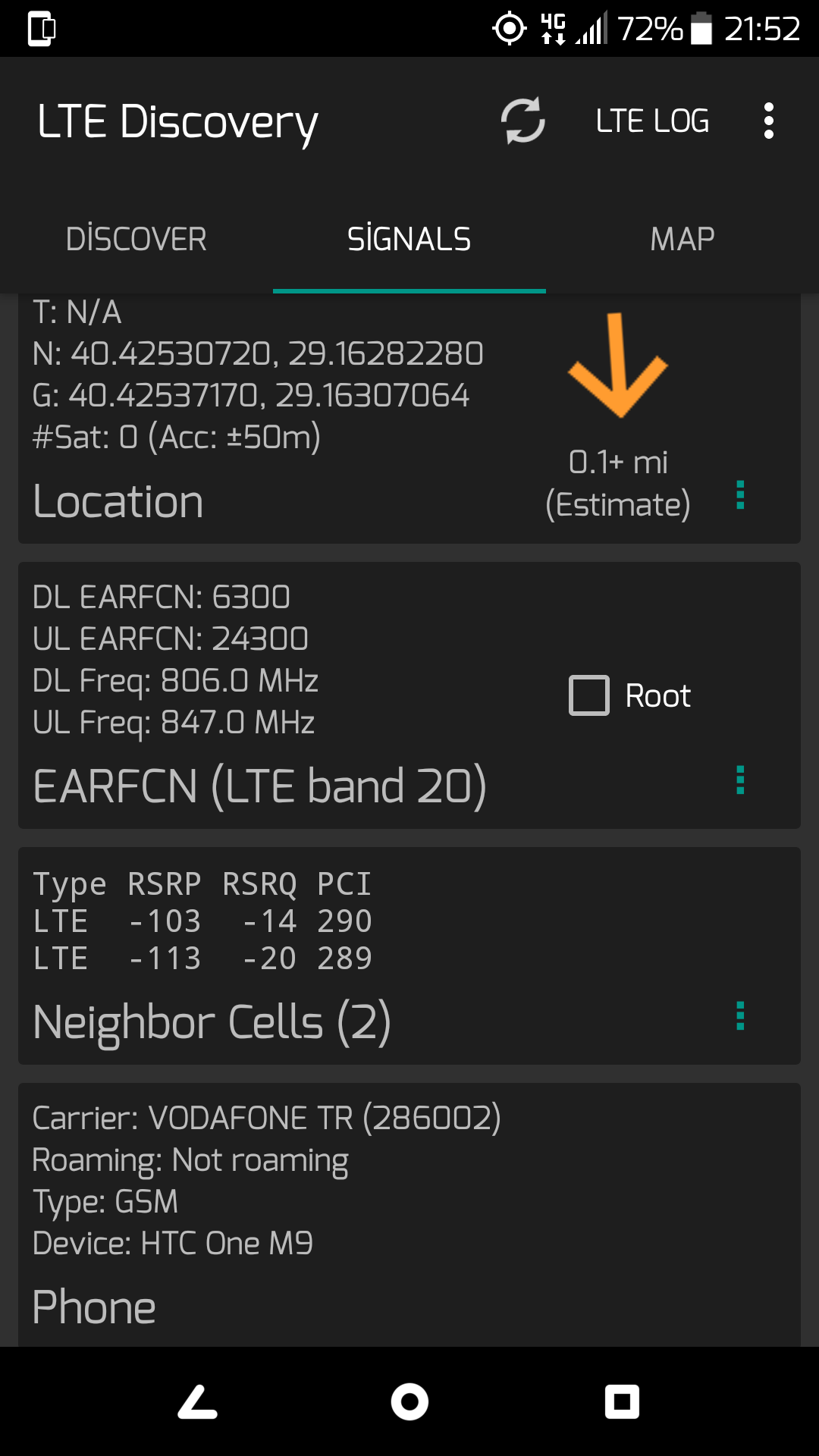Switch to the MAP tab
819x1456 pixels.
pos(682,239)
